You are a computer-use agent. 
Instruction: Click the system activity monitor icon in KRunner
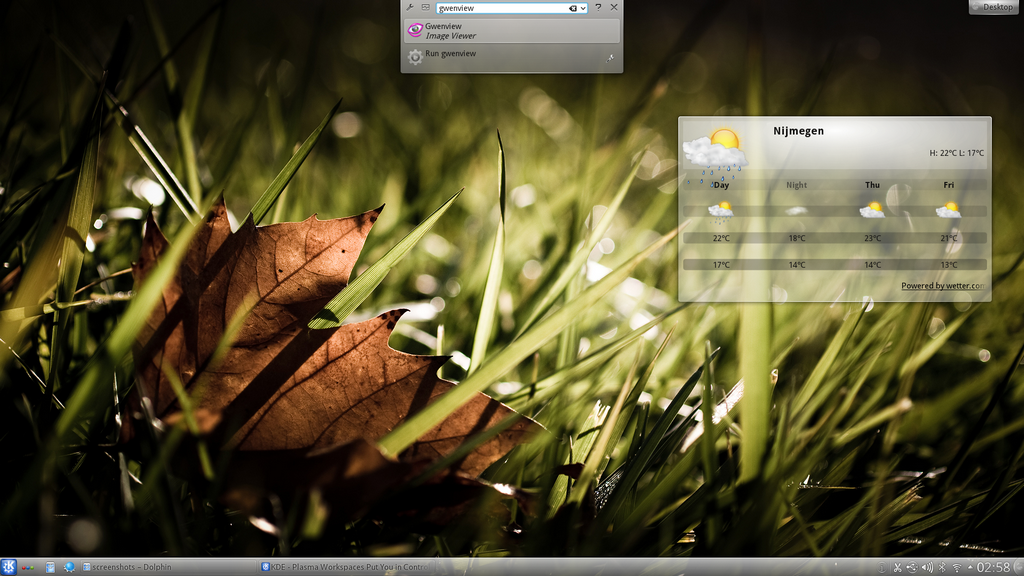[425, 7]
